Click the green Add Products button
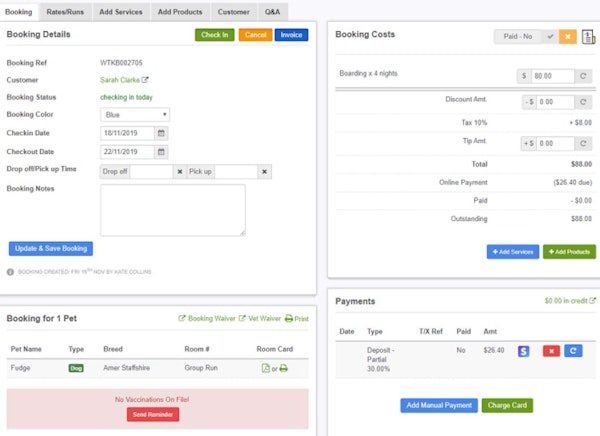 (x=569, y=252)
